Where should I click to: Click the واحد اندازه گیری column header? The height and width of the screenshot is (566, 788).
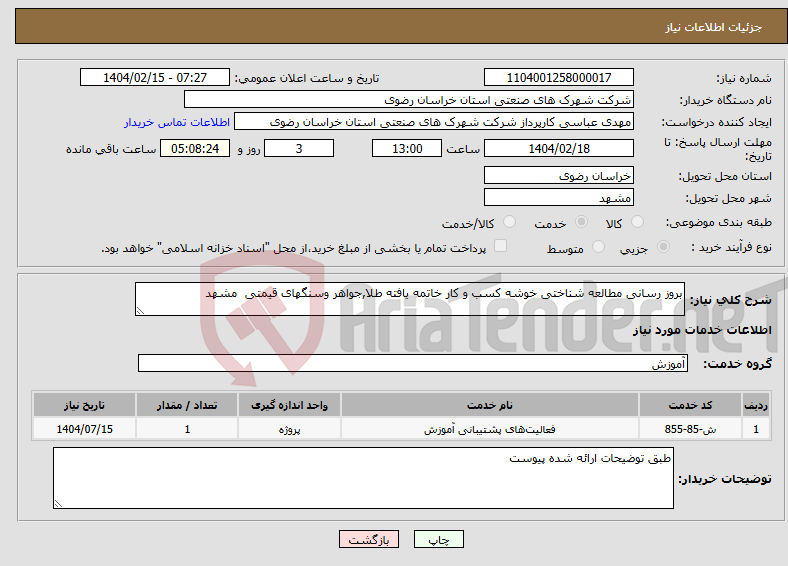(289, 405)
